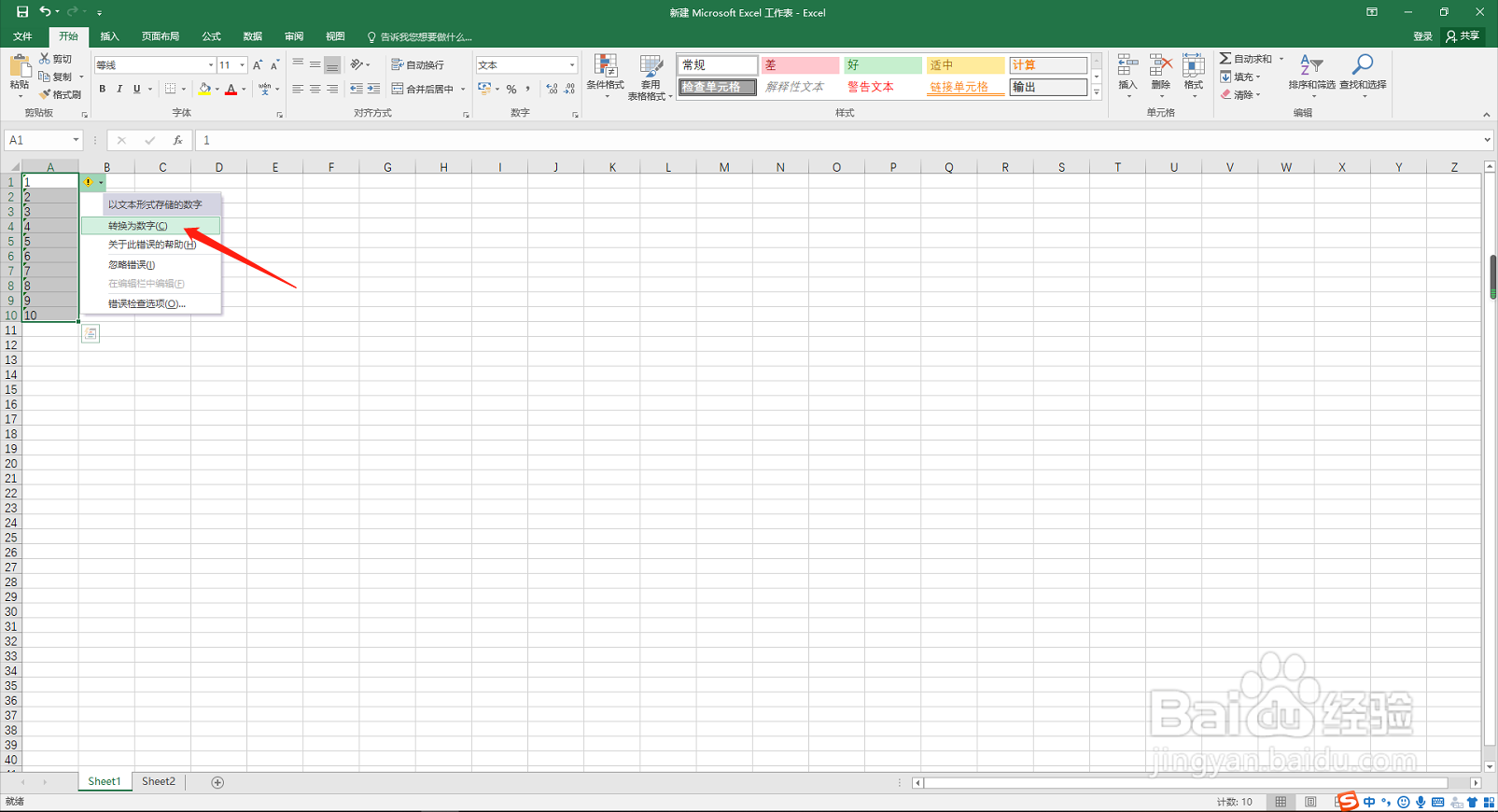The width and height of the screenshot is (1498, 812).
Task: Open Find and Select (查找和选择)
Action: 1363,77
